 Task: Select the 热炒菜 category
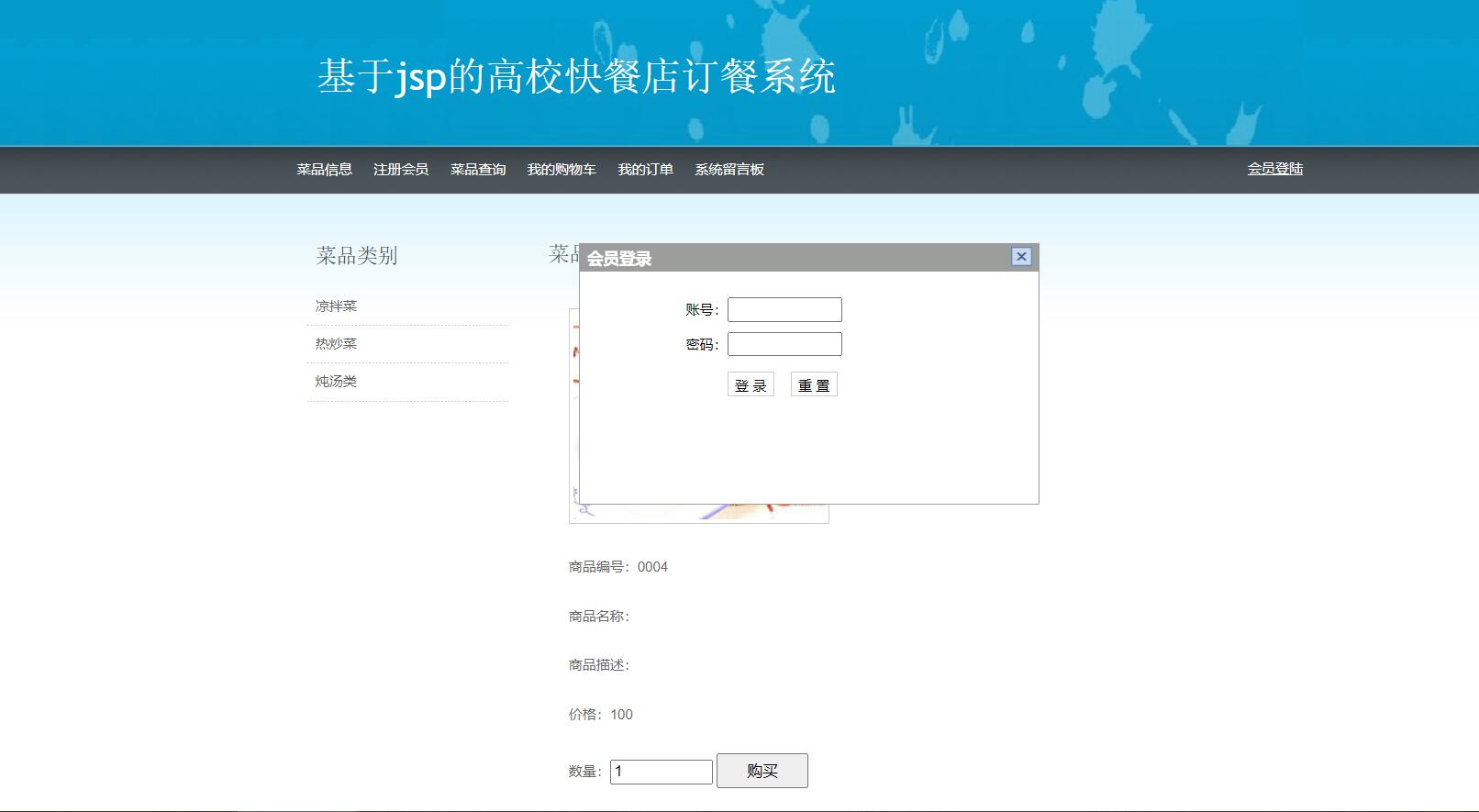pos(337,344)
